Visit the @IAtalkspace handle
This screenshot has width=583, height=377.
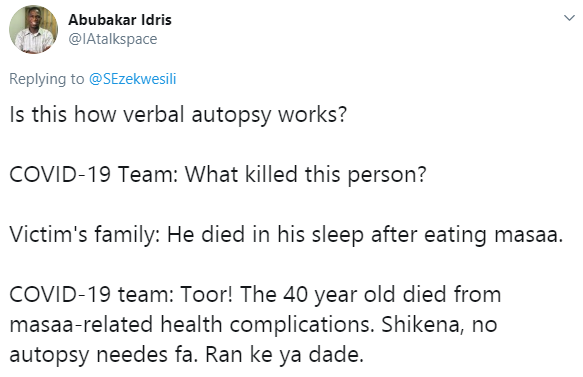(x=113, y=39)
